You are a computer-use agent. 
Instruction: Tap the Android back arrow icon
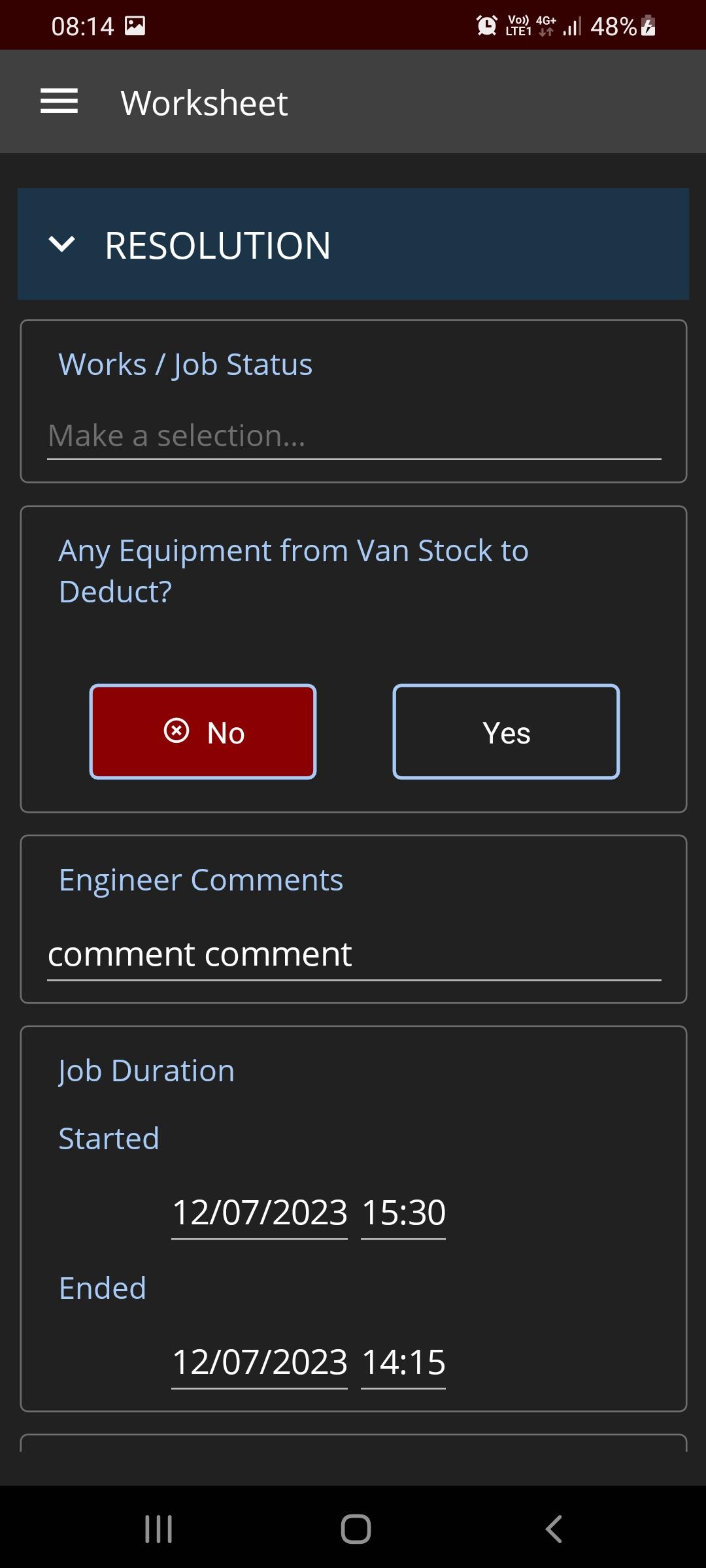[x=554, y=1529]
